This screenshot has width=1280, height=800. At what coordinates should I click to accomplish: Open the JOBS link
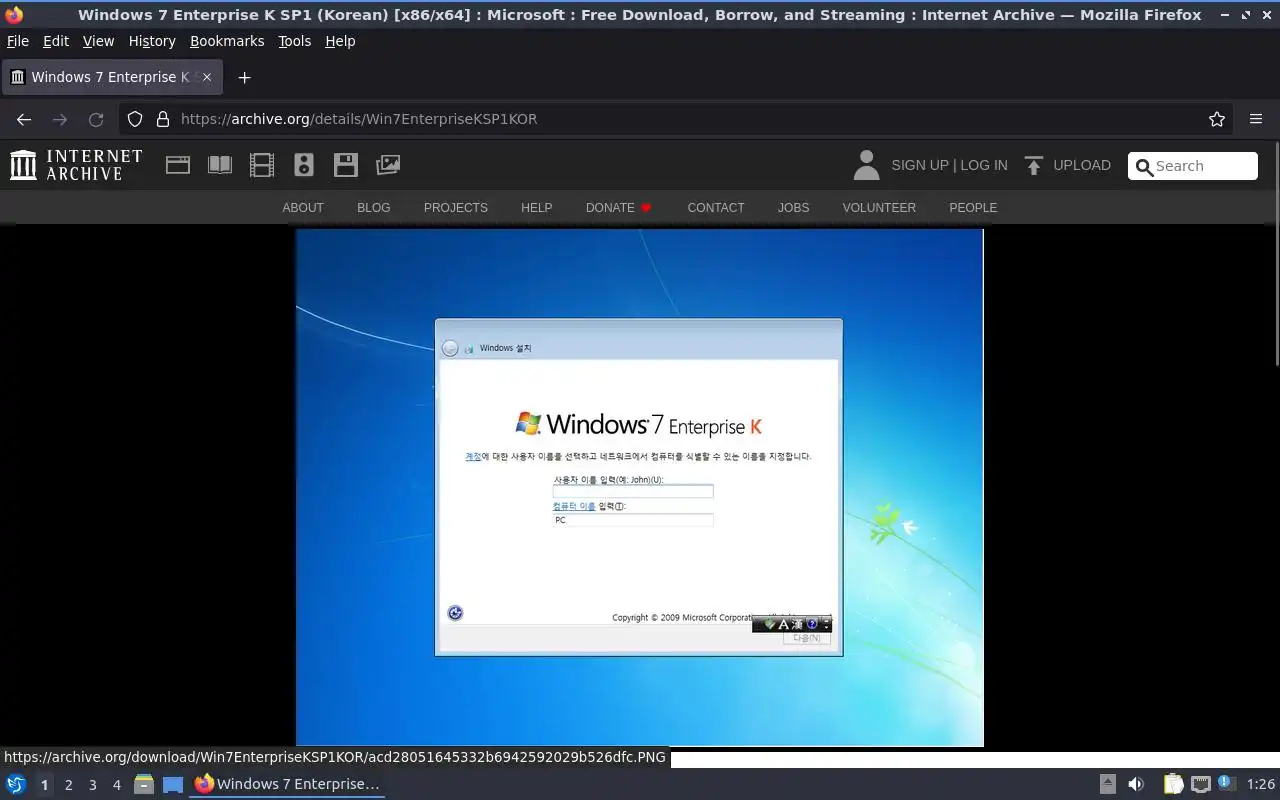pos(794,208)
